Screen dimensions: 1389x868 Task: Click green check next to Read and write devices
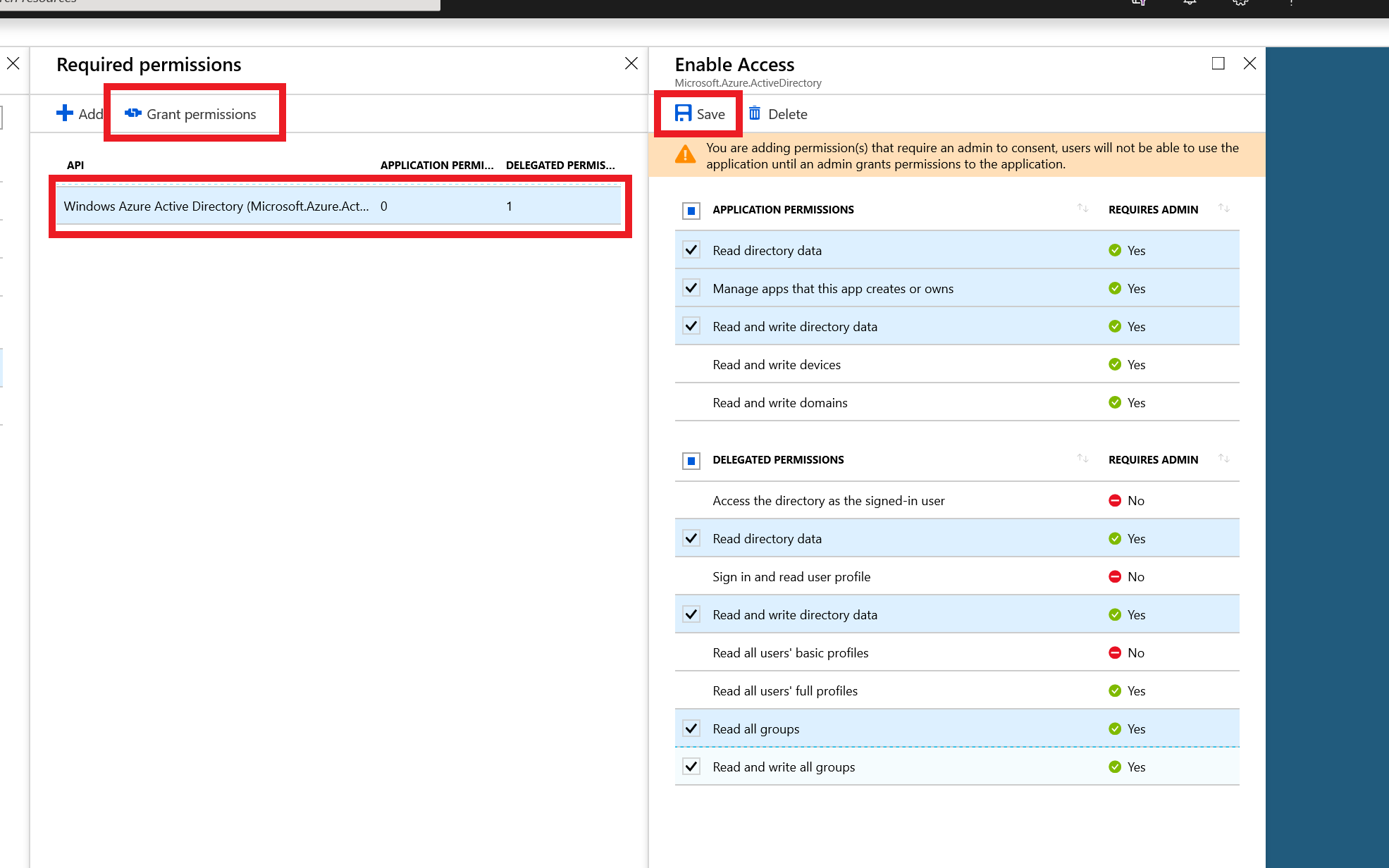coord(1114,364)
